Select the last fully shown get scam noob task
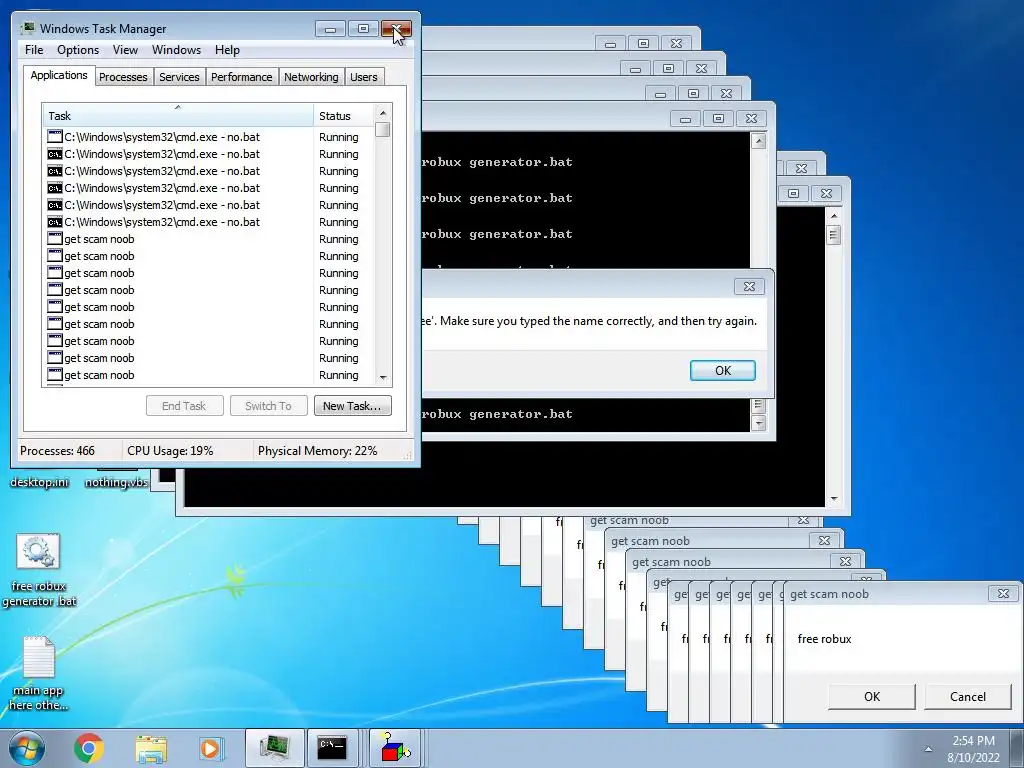 209,375
